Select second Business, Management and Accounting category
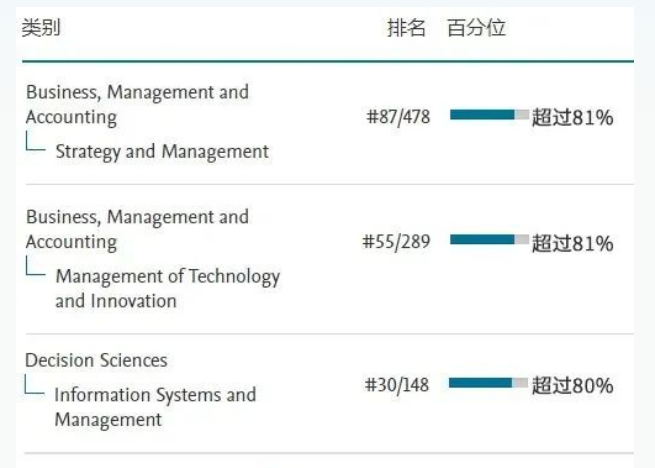This screenshot has height=468, width=655. coord(137,229)
